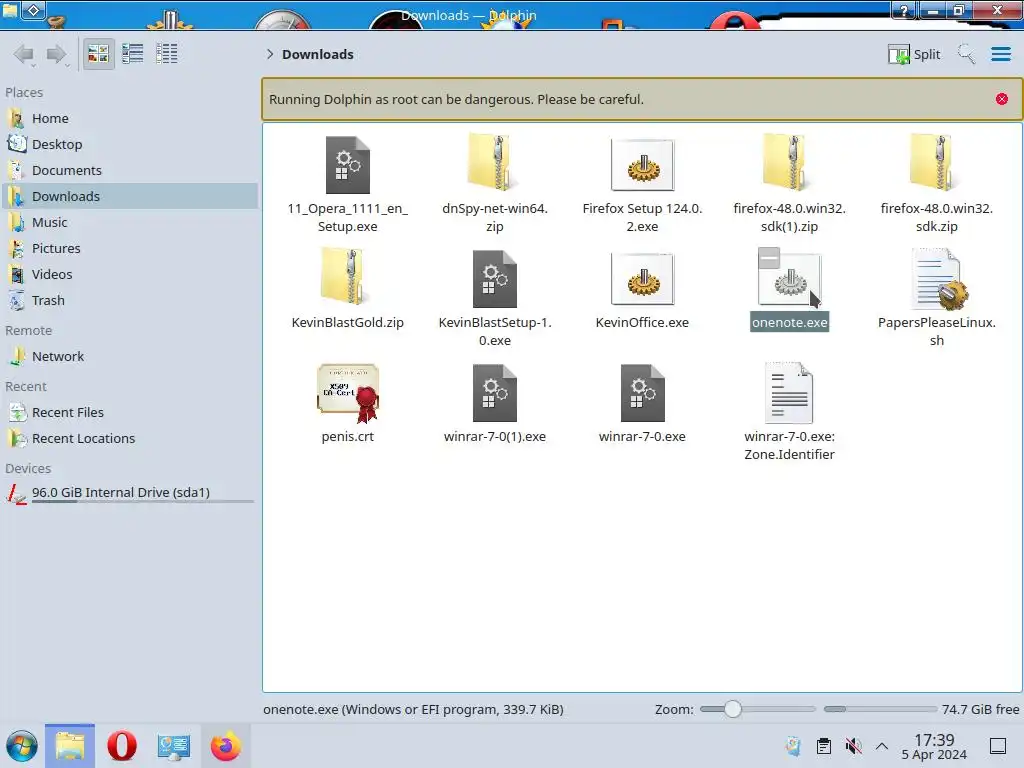
Task: Open Documents in Places panel
Action: [x=130, y=170]
